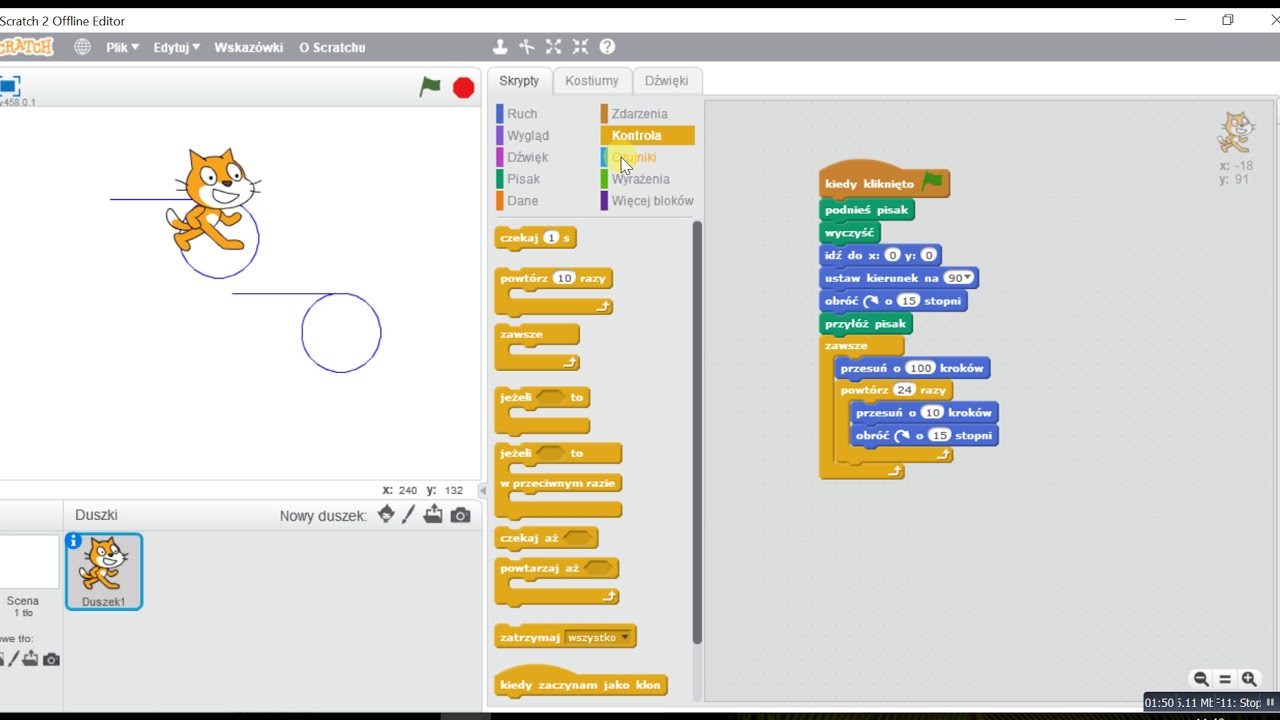The width and height of the screenshot is (1280, 720).
Task: Switch to the Skrypty tab
Action: [519, 81]
